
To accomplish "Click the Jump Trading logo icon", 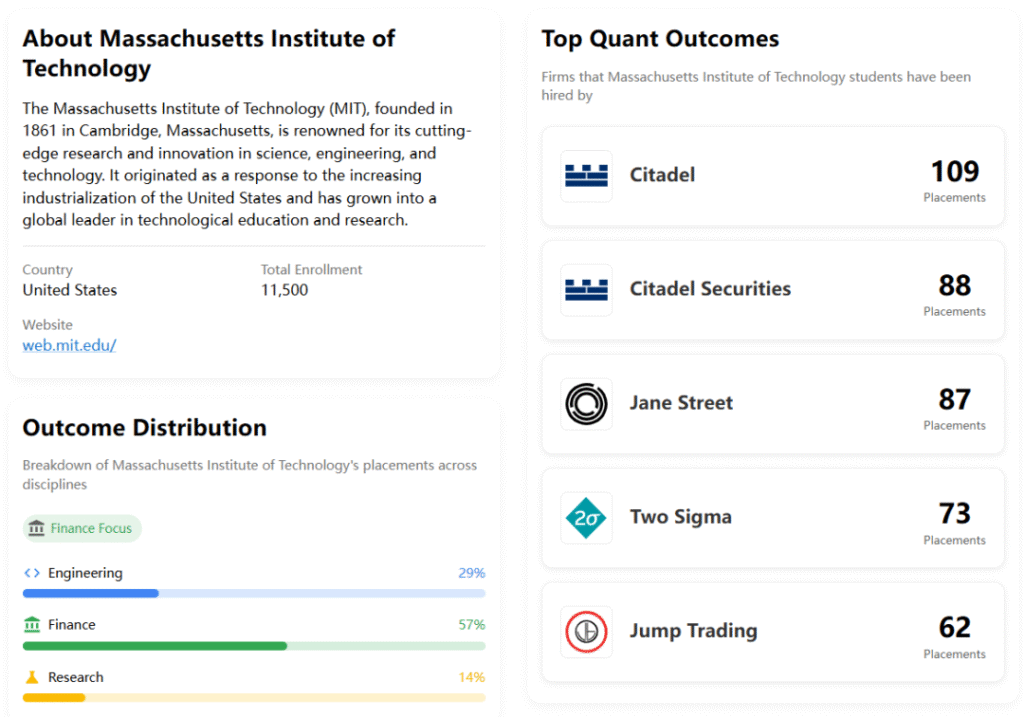I will point(586,632).
